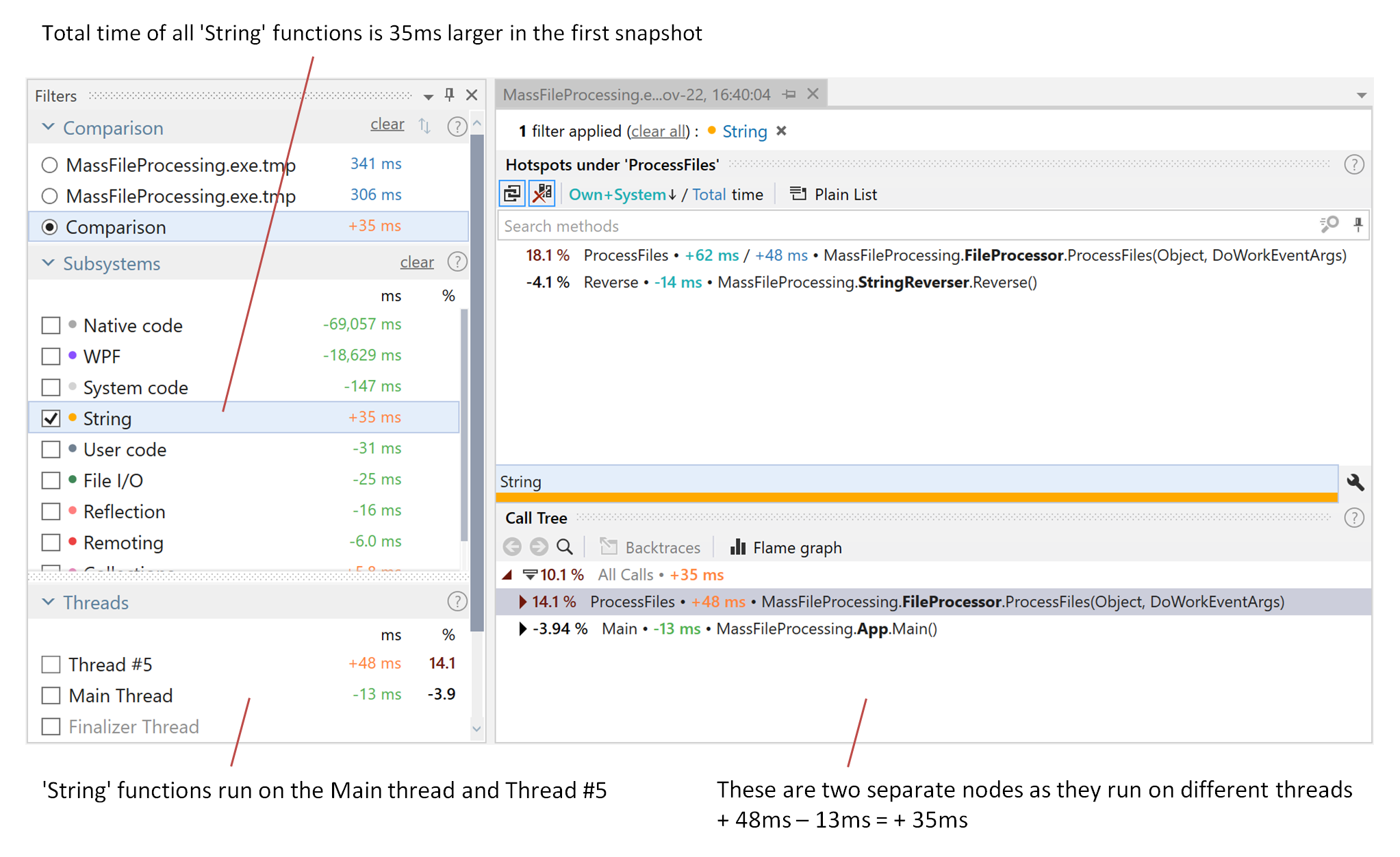Click the forward navigation arrow in Call Tree
This screenshot has width=1400, height=857.
[539, 547]
